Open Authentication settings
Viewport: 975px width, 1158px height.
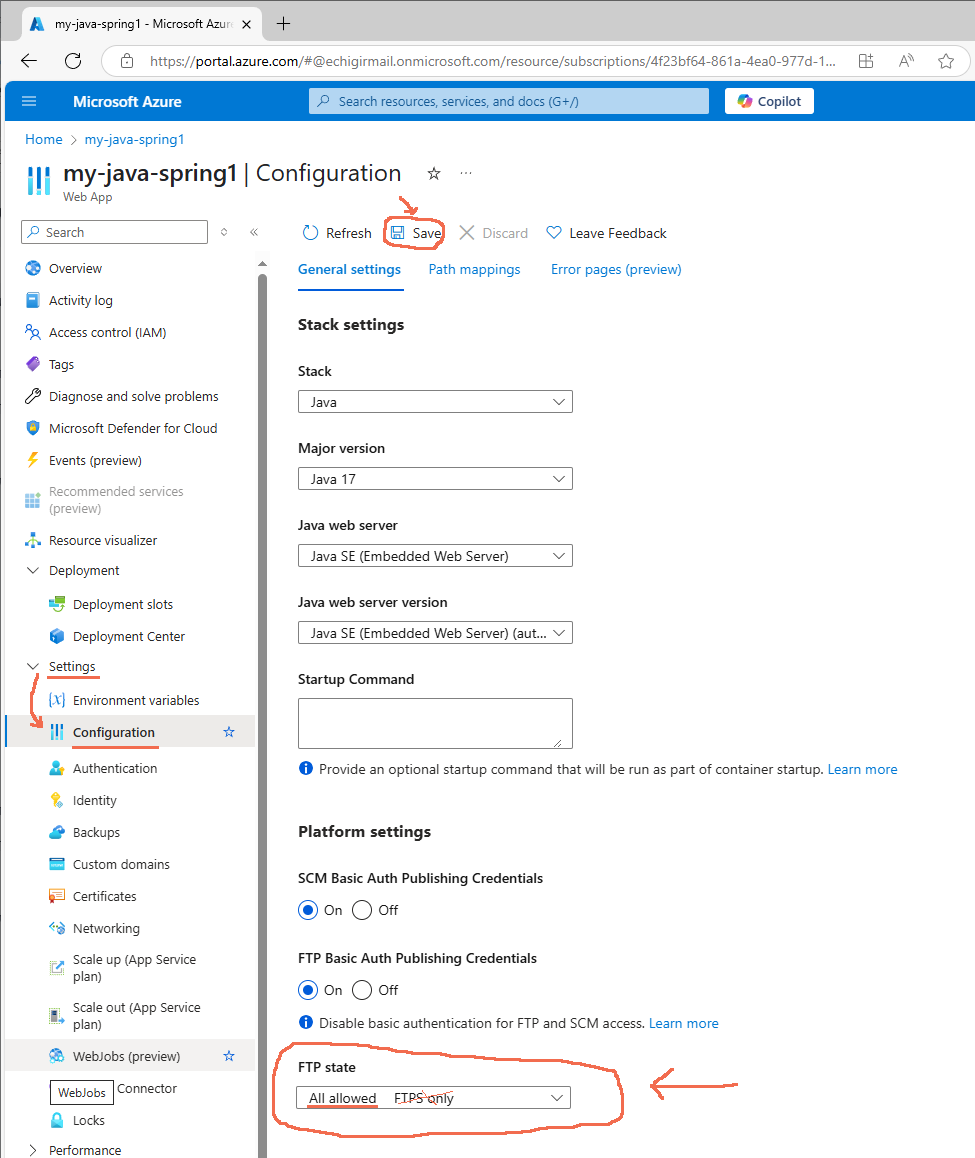(114, 768)
